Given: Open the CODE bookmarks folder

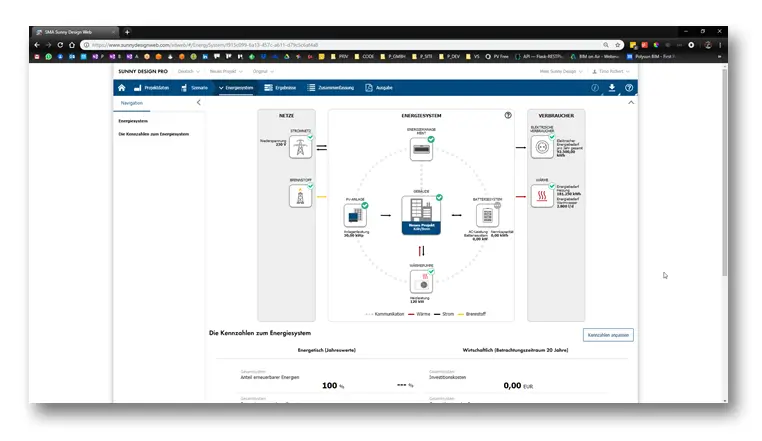Looking at the screenshot, I should 364,57.
